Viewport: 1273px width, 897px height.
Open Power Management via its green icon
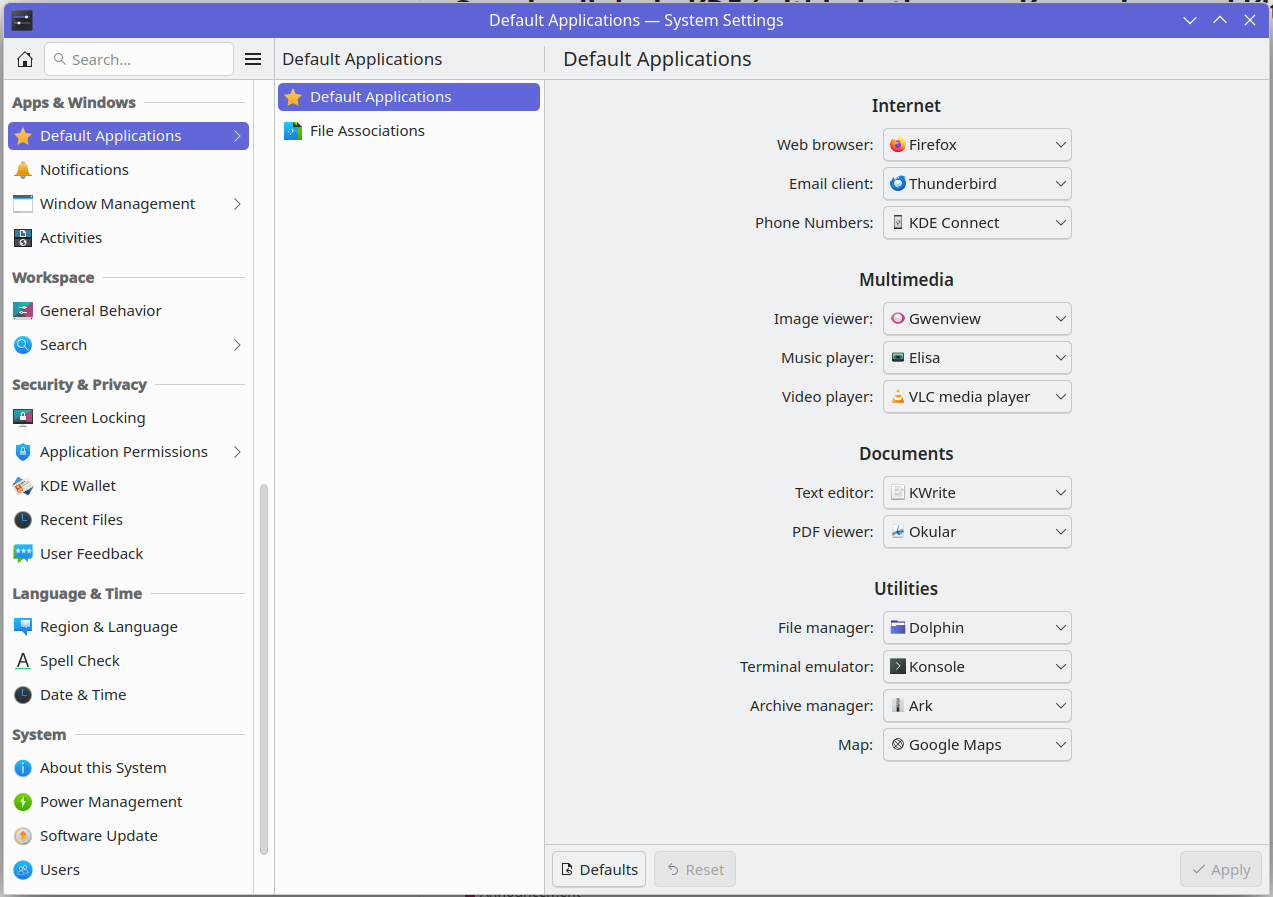(23, 802)
